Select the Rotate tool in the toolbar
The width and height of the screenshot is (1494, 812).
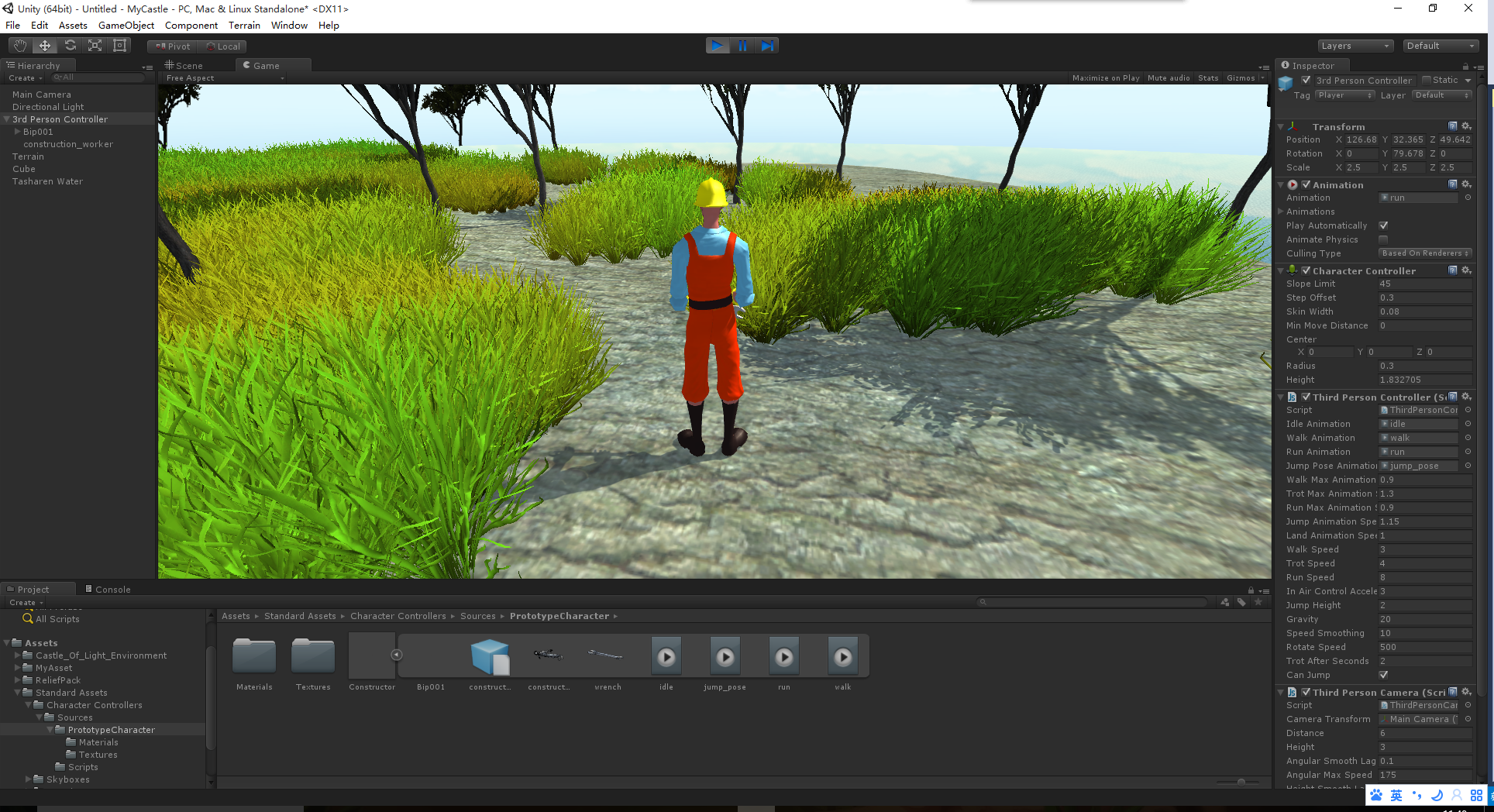70,46
